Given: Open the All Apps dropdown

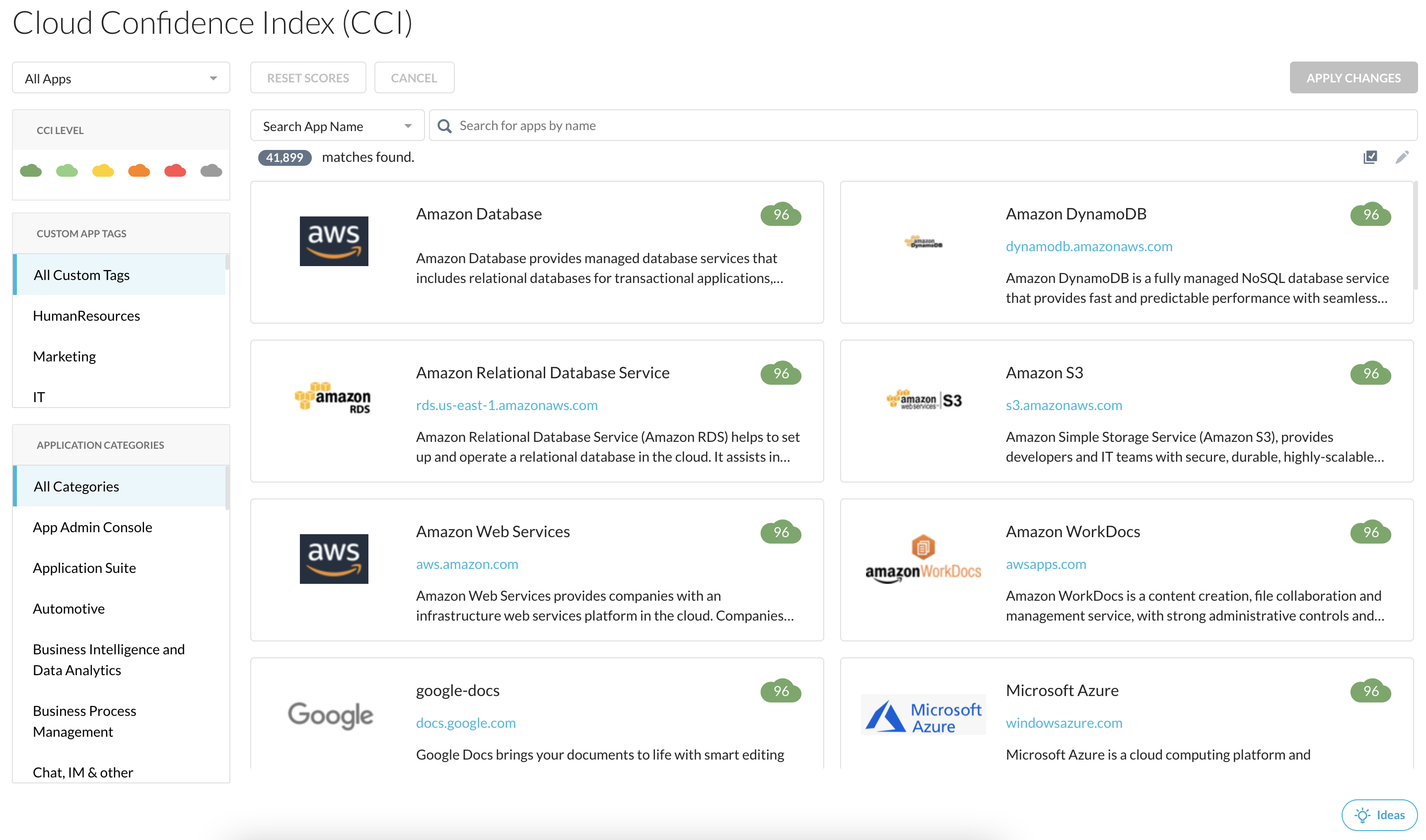Looking at the screenshot, I should [121, 78].
